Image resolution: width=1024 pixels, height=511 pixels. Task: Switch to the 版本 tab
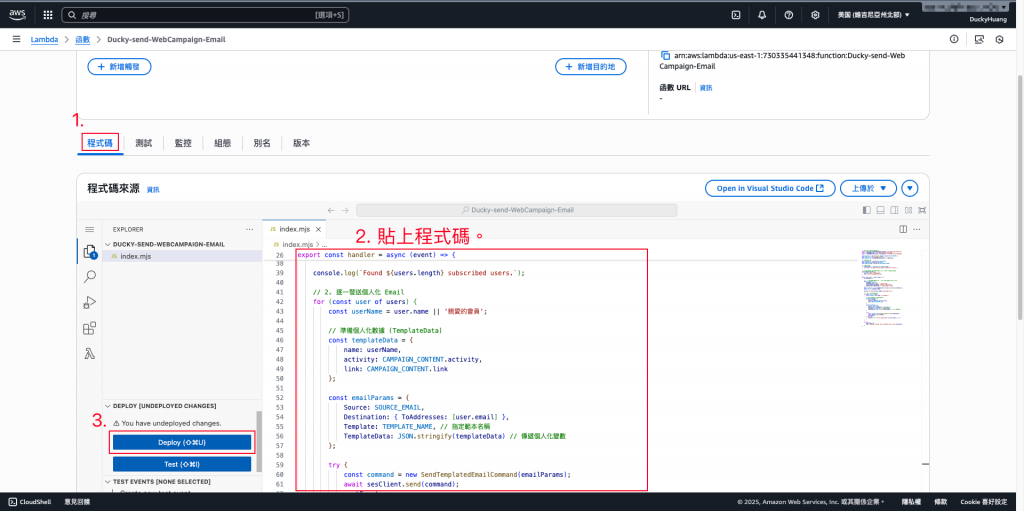click(302, 143)
